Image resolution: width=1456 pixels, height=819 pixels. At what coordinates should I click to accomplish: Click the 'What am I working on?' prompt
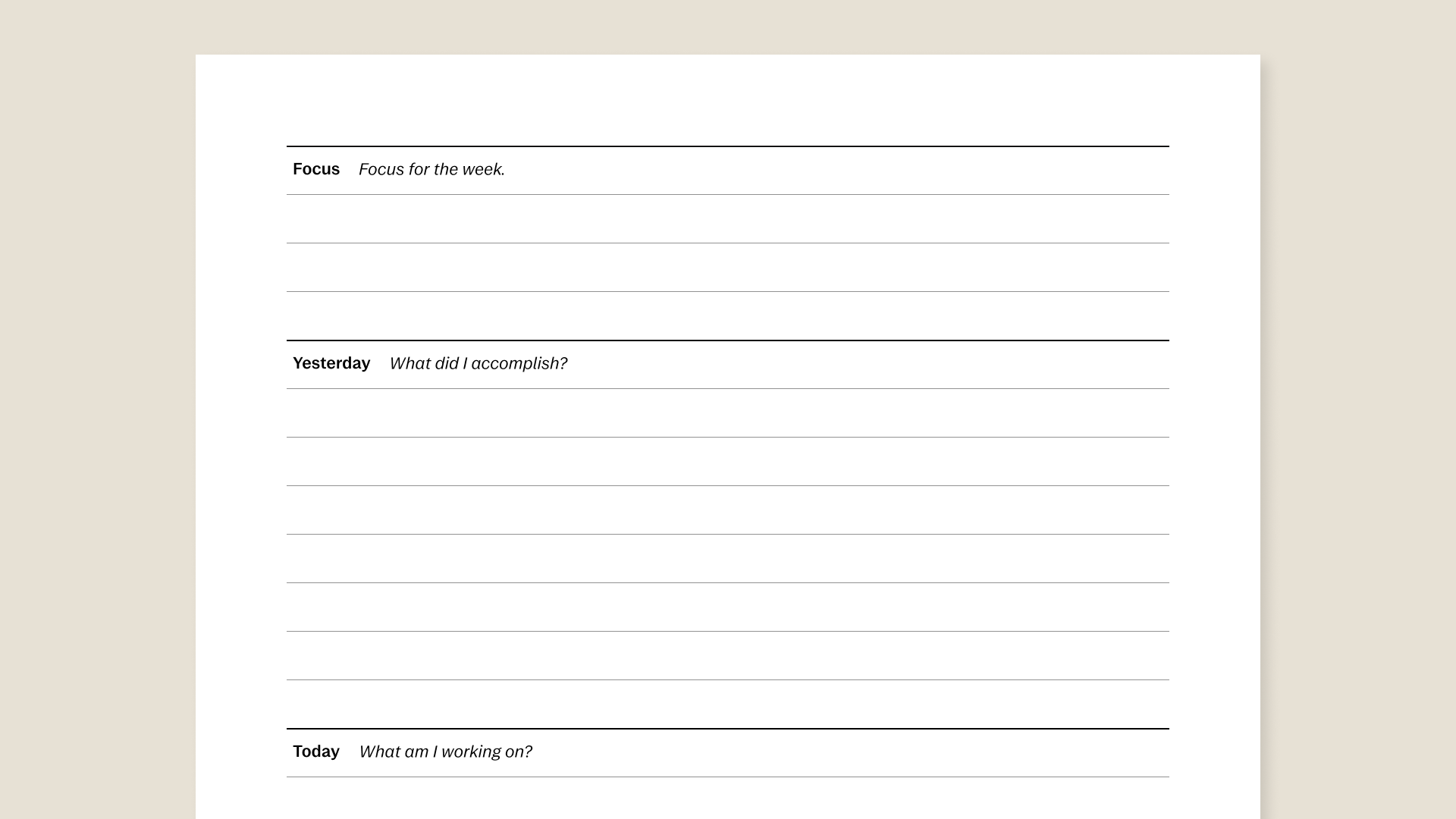tap(445, 752)
